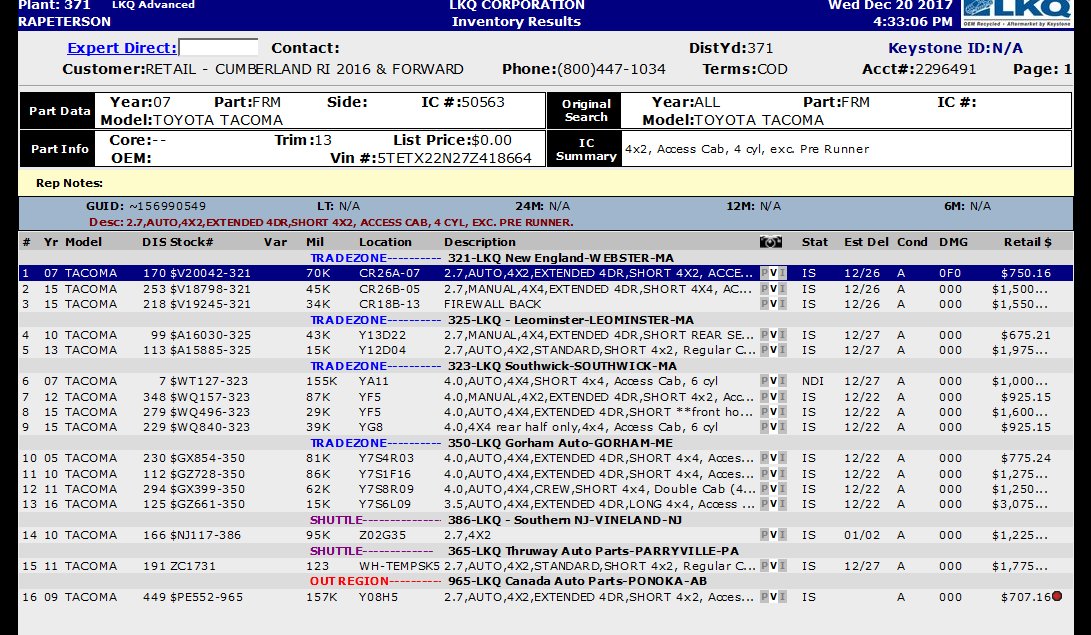The height and width of the screenshot is (635, 1091).
Task: Click the camera icon in the column header
Action: (x=770, y=242)
